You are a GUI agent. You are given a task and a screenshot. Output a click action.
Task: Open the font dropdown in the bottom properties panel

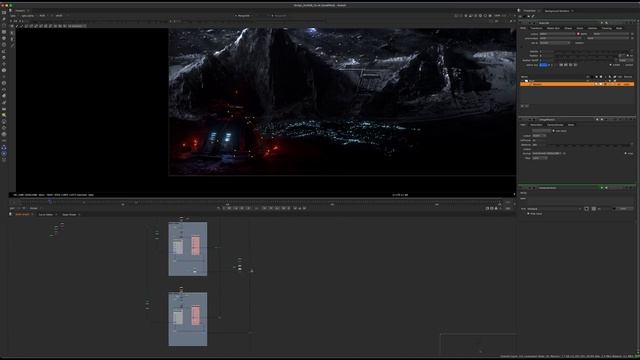pos(554,209)
